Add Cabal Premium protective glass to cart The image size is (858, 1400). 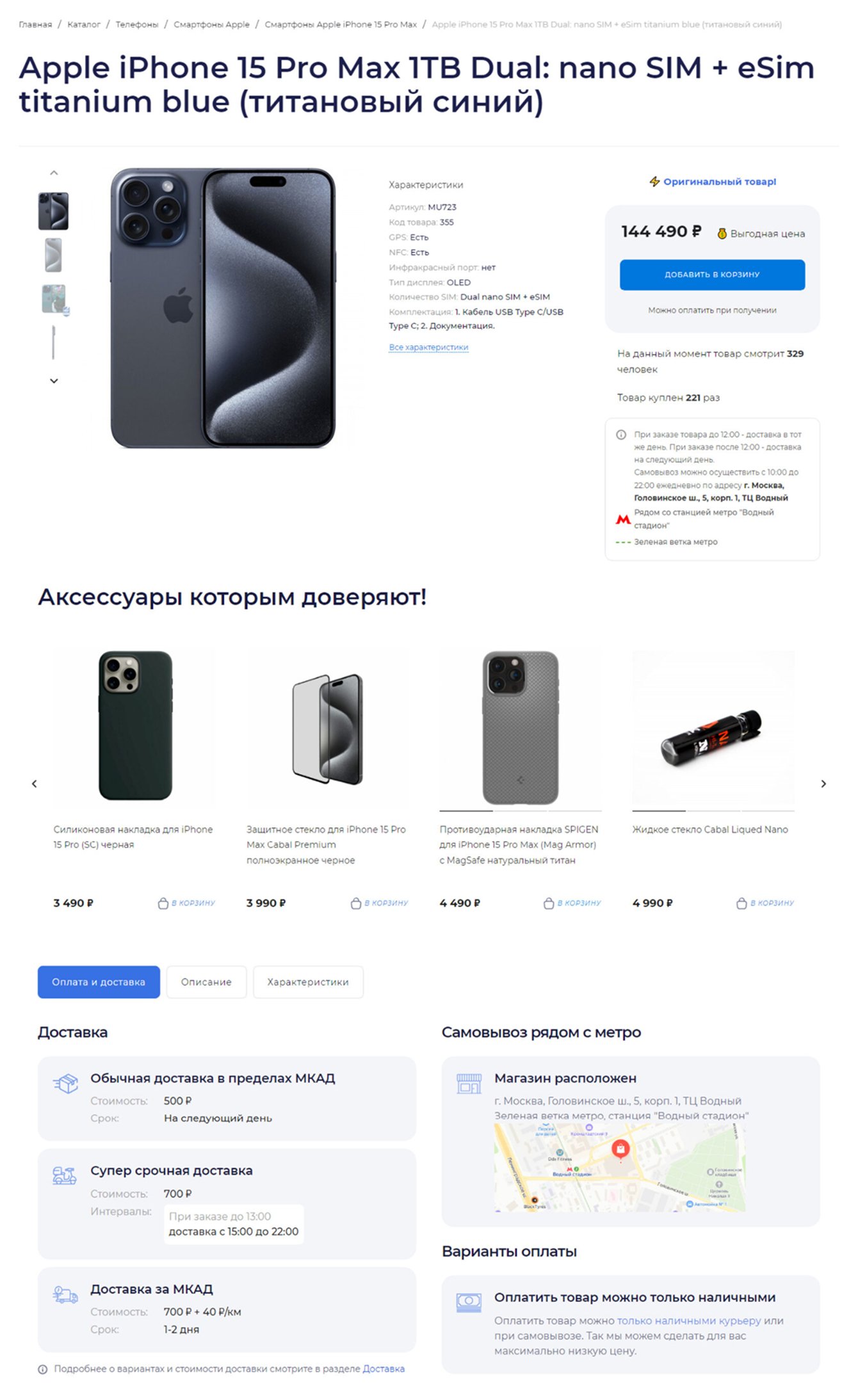pos(379,903)
